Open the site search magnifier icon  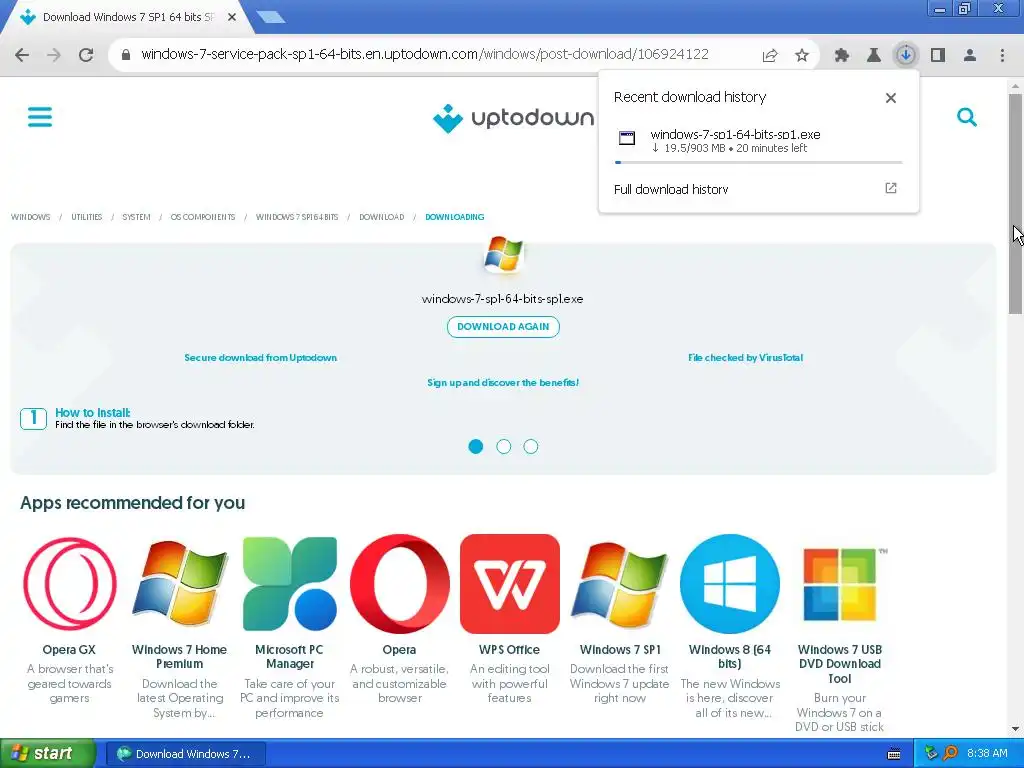point(967,117)
